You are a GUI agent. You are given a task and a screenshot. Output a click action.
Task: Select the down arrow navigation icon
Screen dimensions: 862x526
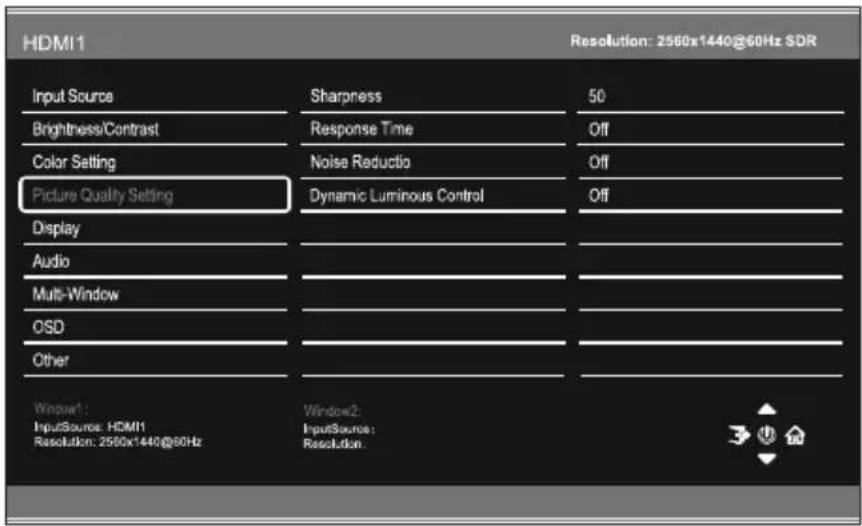(766, 458)
